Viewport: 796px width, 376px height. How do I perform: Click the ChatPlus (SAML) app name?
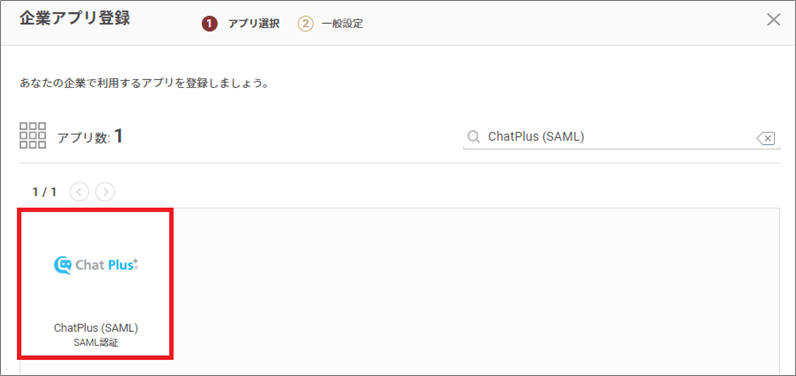(96, 328)
